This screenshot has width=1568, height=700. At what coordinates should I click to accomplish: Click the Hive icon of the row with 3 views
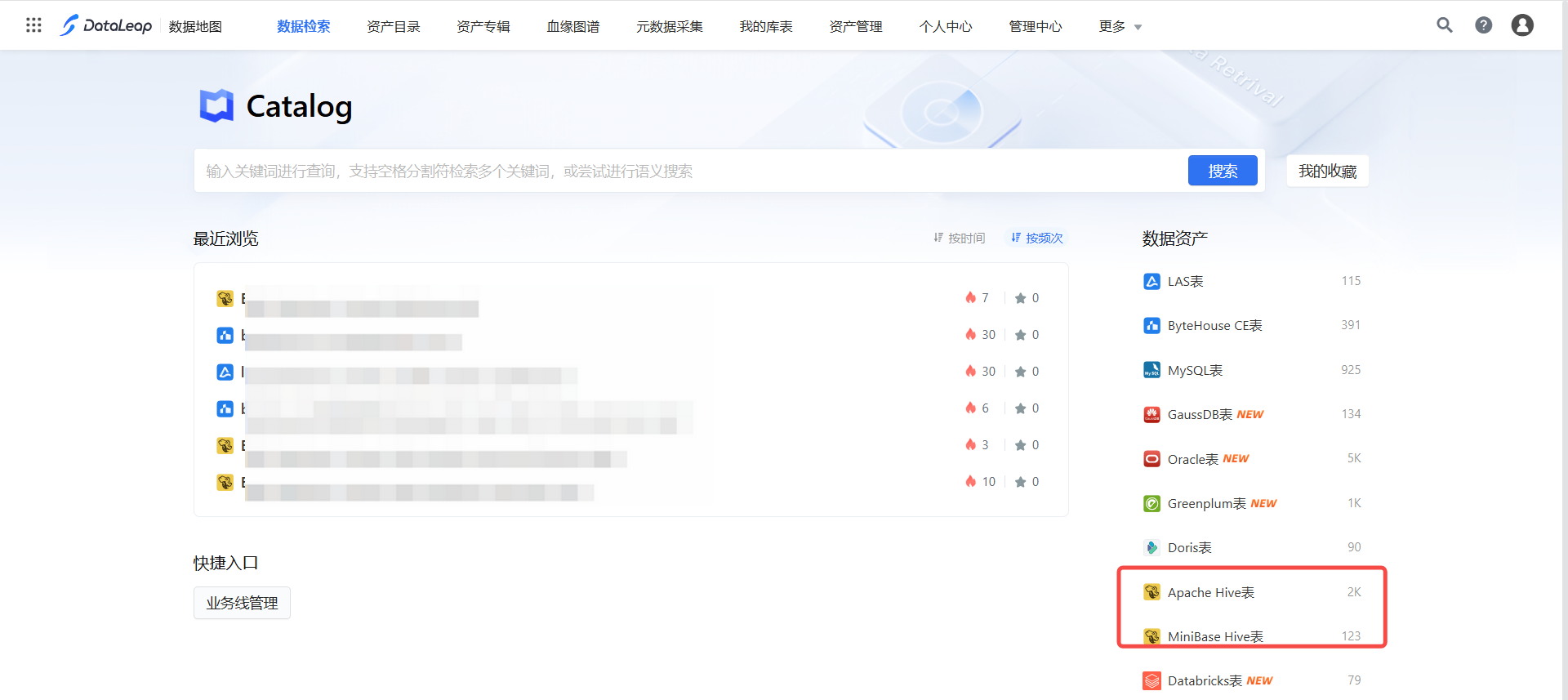point(225,446)
